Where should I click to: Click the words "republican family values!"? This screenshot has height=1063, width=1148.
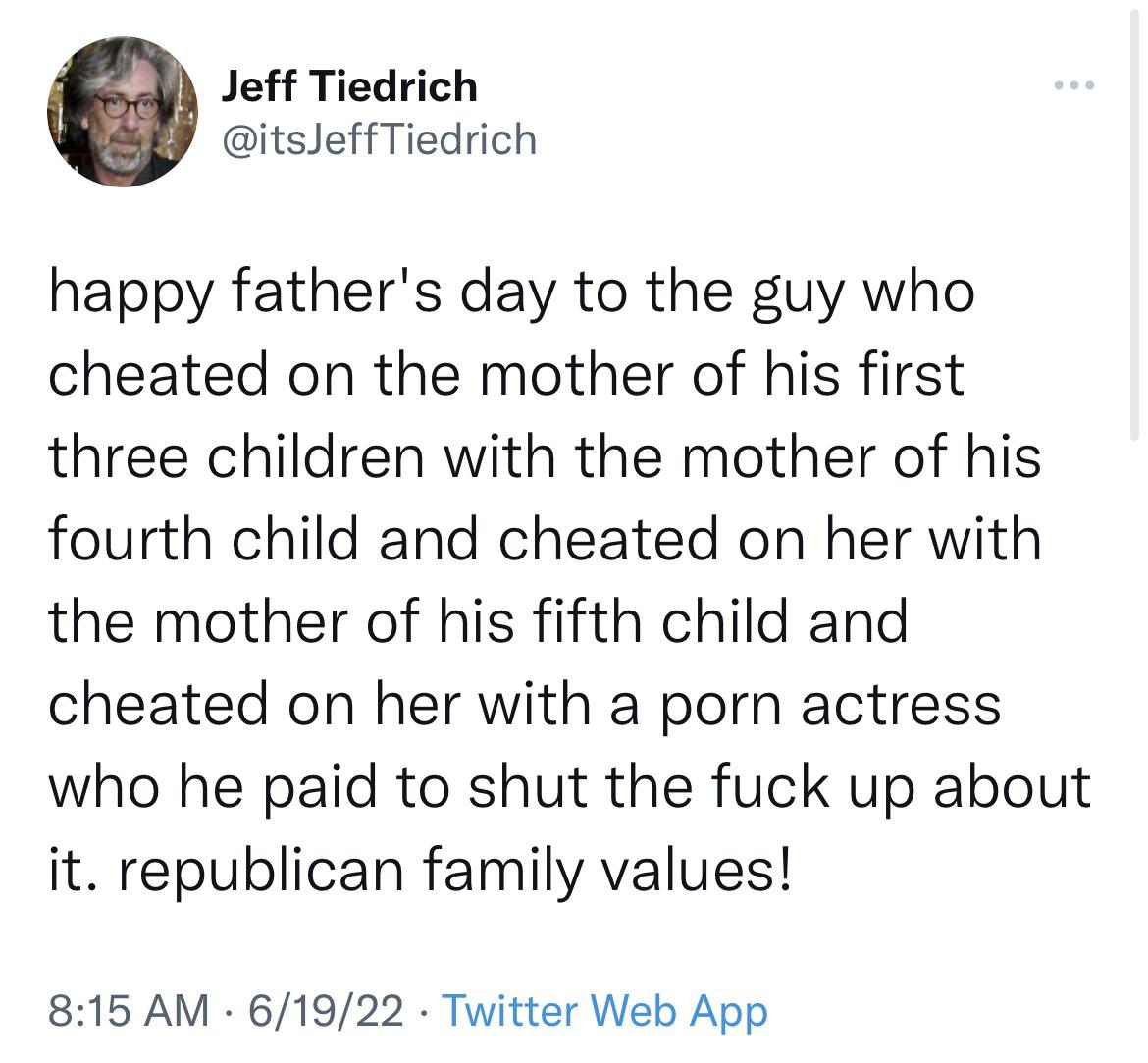click(454, 871)
